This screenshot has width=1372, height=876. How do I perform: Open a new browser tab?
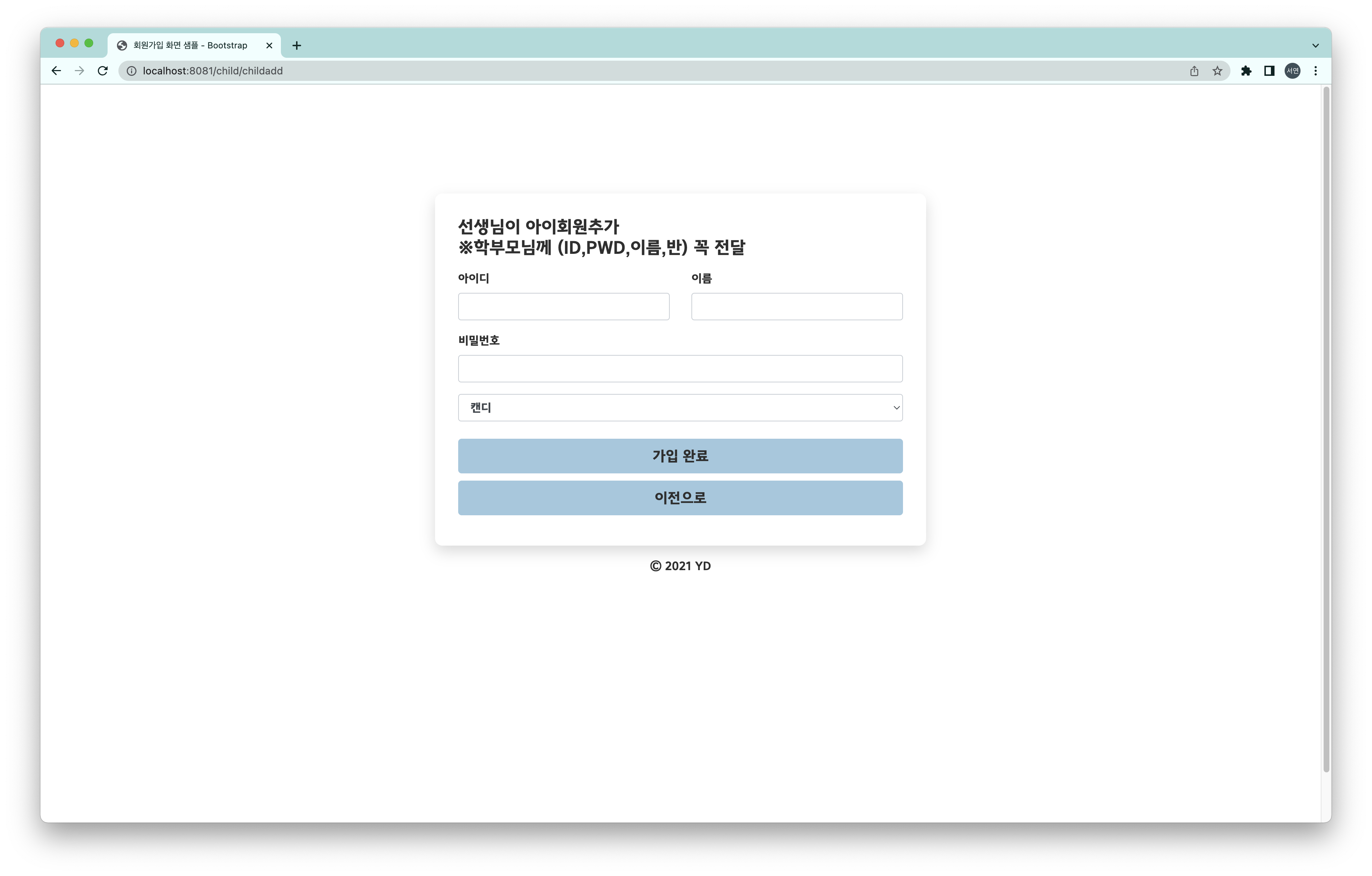tap(296, 45)
